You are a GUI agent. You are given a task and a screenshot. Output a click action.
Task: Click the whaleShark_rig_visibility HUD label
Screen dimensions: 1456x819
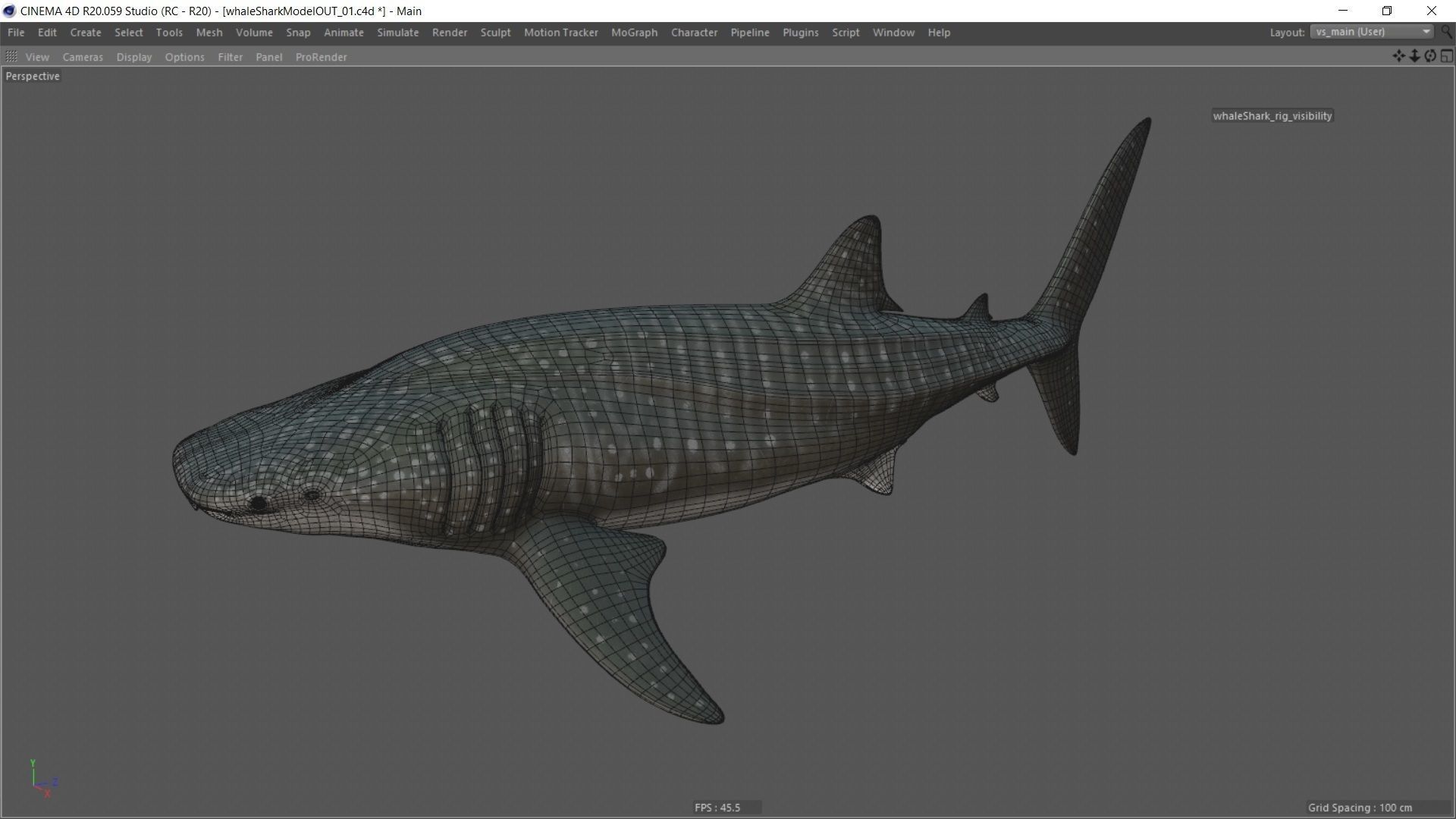pyautogui.click(x=1272, y=116)
